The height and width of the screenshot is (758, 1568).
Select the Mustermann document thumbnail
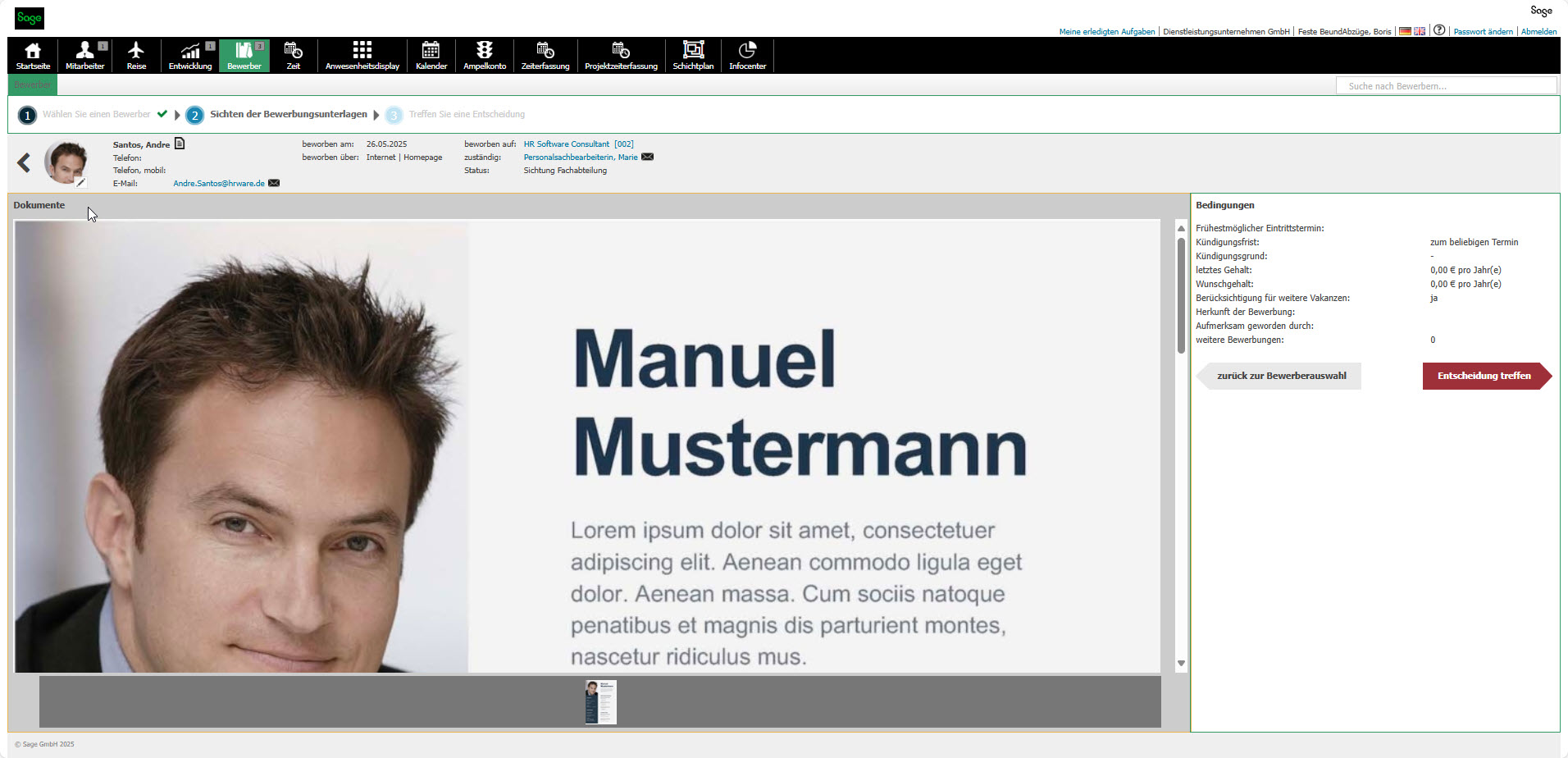[x=601, y=701]
